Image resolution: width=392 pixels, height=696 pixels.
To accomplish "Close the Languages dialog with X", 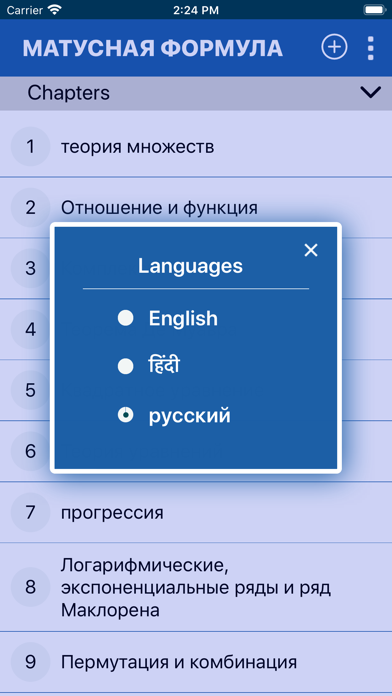I will 311,250.
